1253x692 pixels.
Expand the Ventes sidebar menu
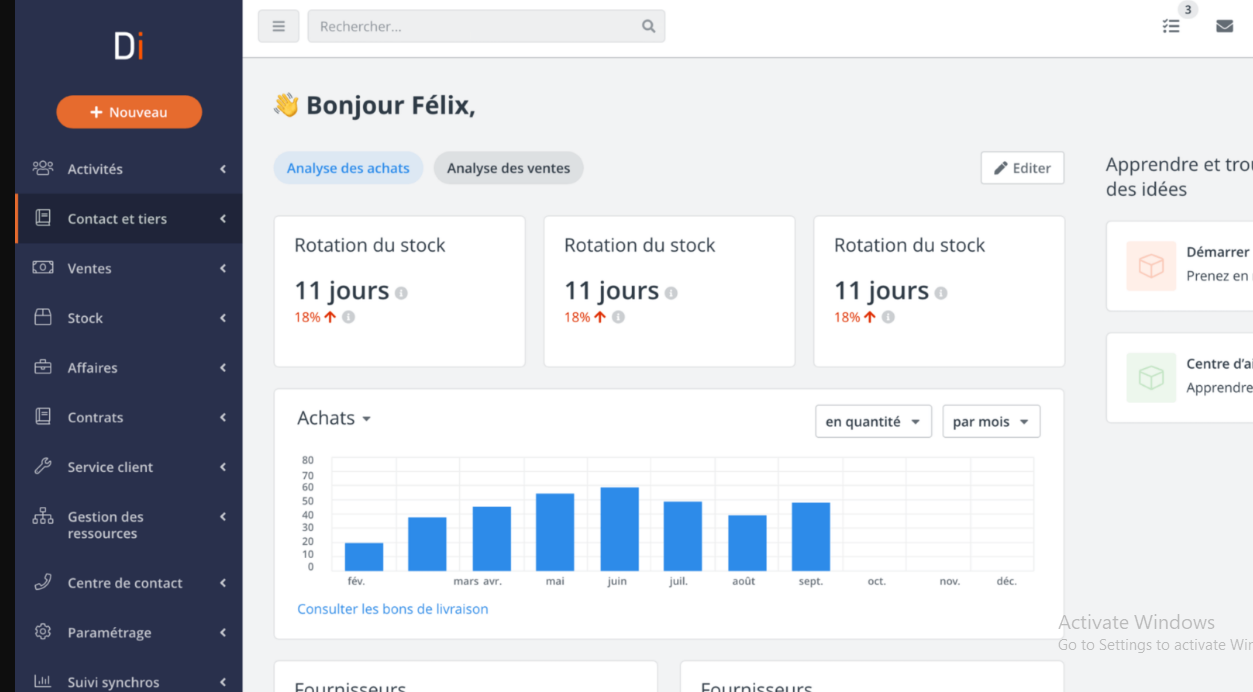(x=128, y=268)
